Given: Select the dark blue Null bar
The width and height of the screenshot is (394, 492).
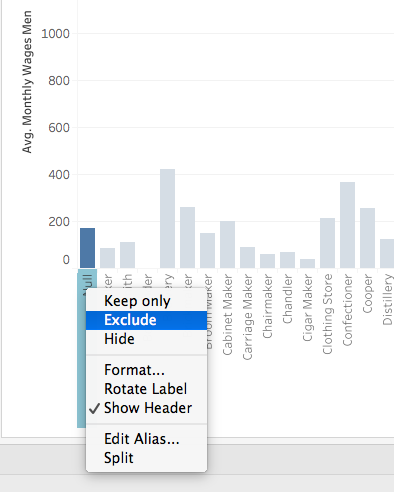Looking at the screenshot, I should point(87,248).
